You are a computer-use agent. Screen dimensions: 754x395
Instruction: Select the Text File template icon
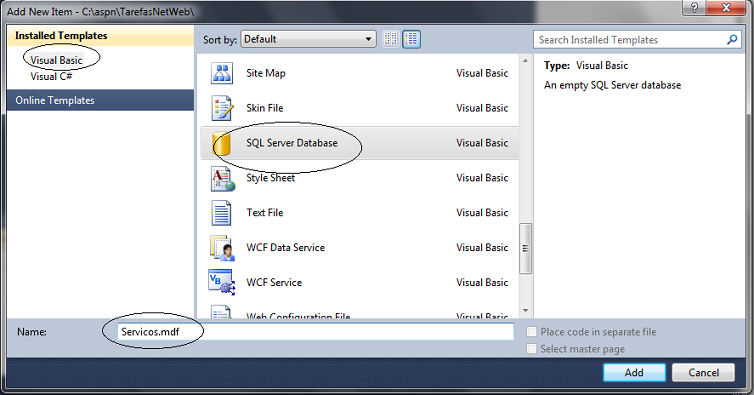click(x=221, y=213)
